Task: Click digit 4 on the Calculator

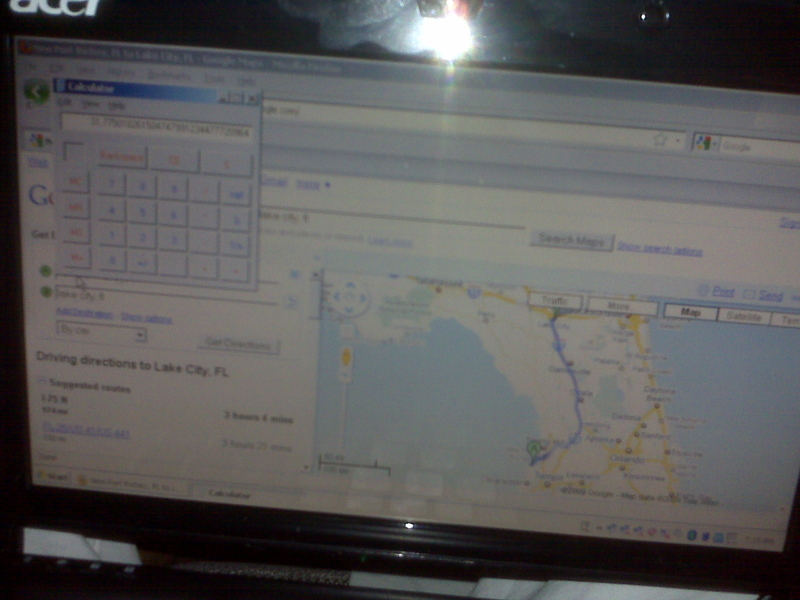Action: click(112, 210)
